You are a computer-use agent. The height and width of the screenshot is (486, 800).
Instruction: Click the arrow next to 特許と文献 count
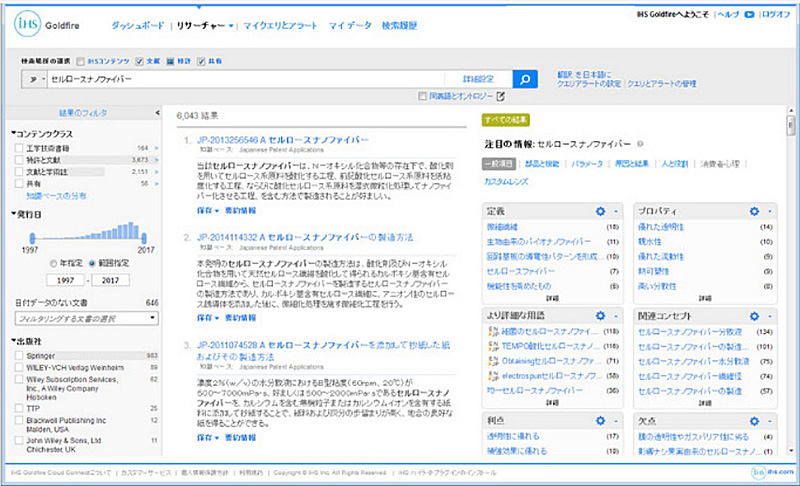tap(157, 160)
